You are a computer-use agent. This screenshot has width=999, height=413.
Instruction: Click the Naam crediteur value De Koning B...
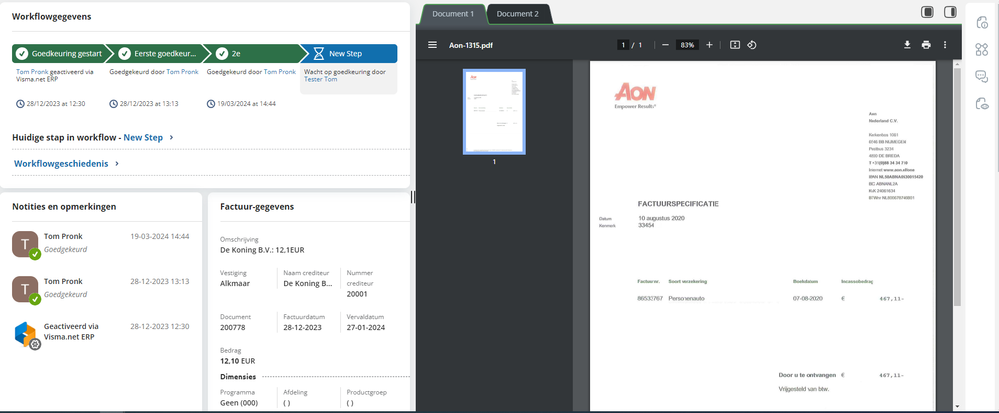(x=308, y=284)
